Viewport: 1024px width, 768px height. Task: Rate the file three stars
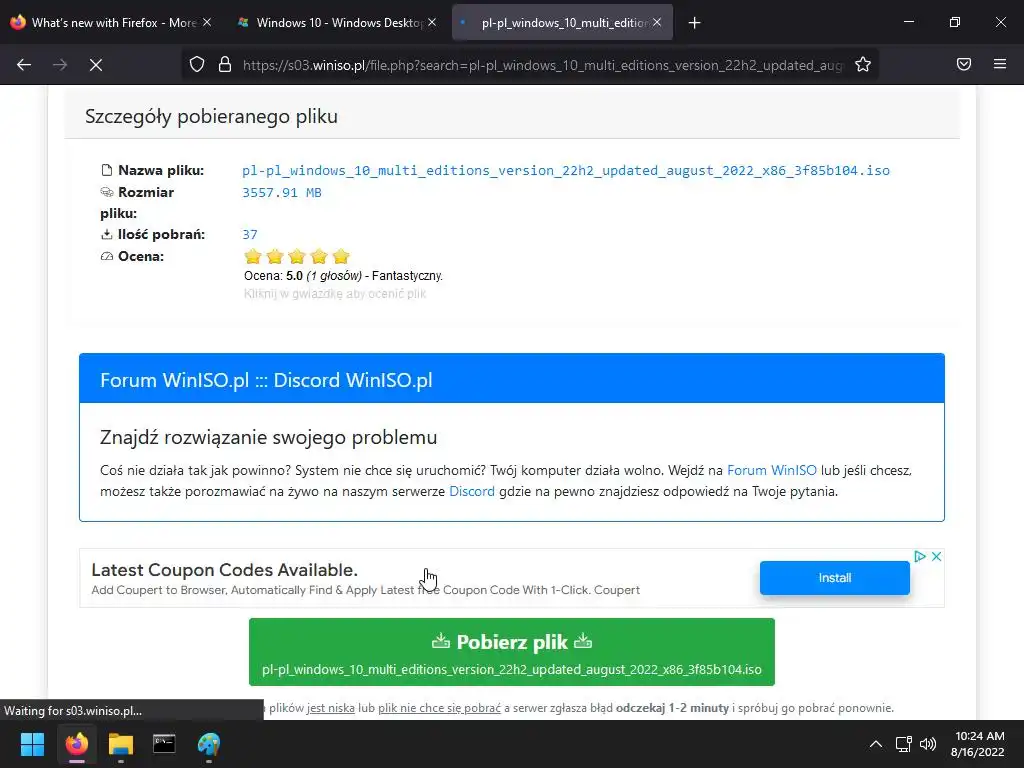pos(297,256)
